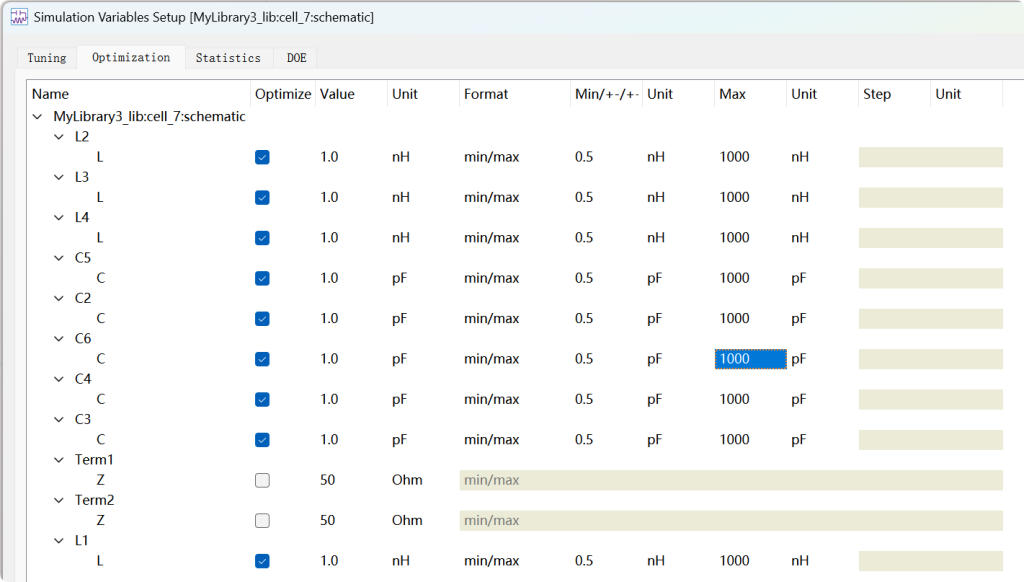Click the Format column header
Image resolution: width=1024 pixels, height=582 pixels.
point(515,94)
